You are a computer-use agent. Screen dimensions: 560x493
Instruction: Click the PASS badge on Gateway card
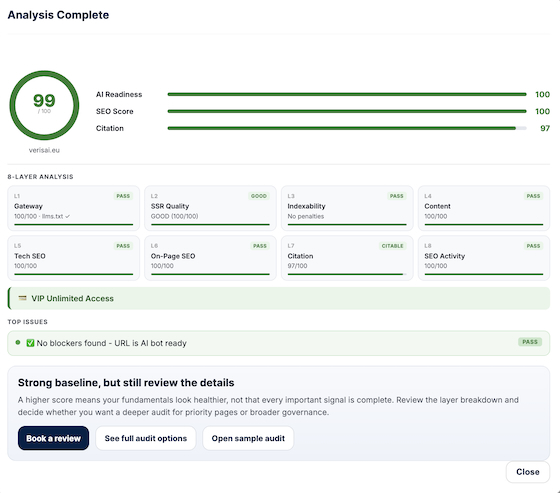tap(123, 196)
